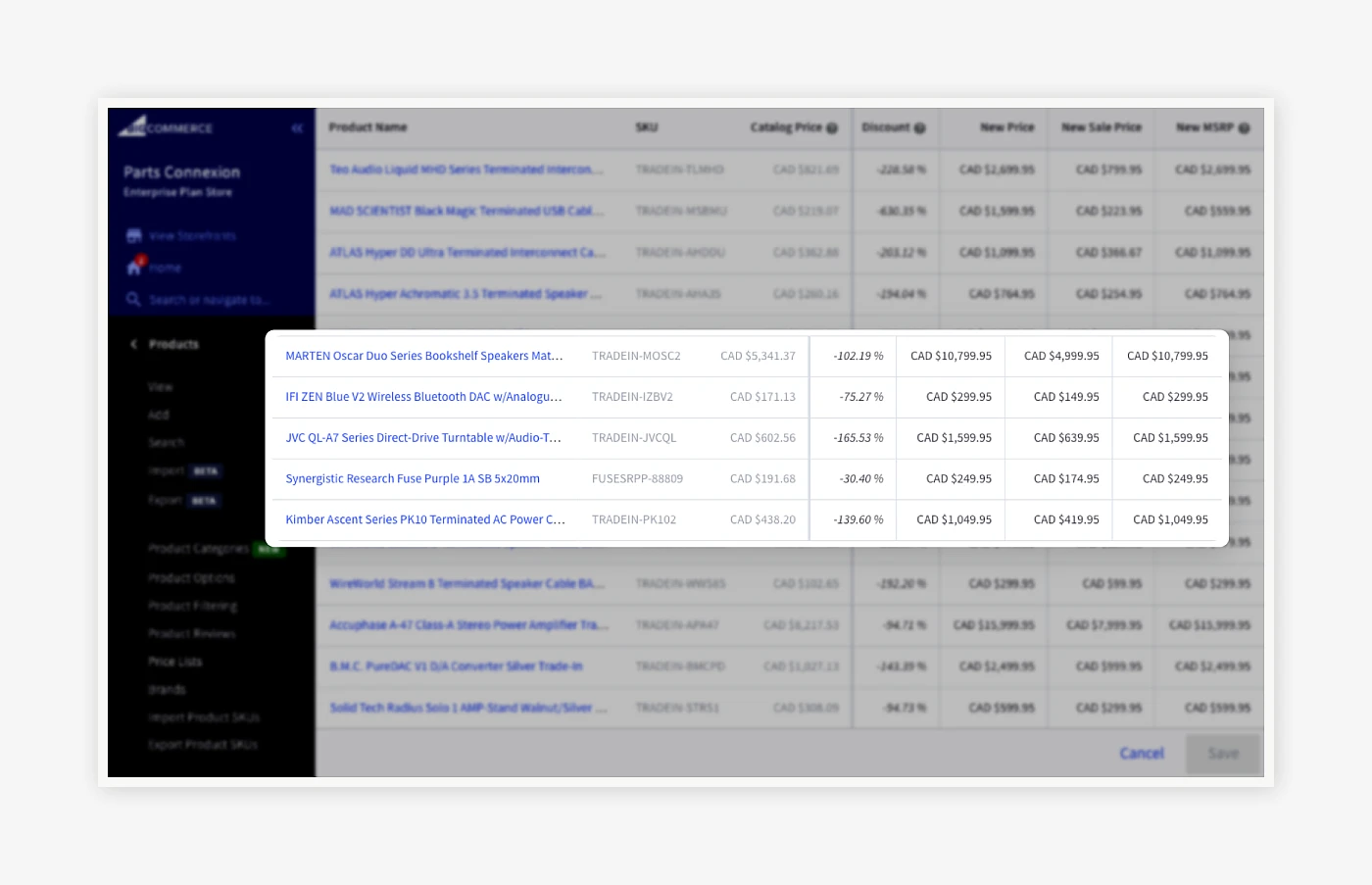Open MAD SCIENTIST Black Magic USB Cable product
The height and width of the screenshot is (885, 1372).
[466, 211]
